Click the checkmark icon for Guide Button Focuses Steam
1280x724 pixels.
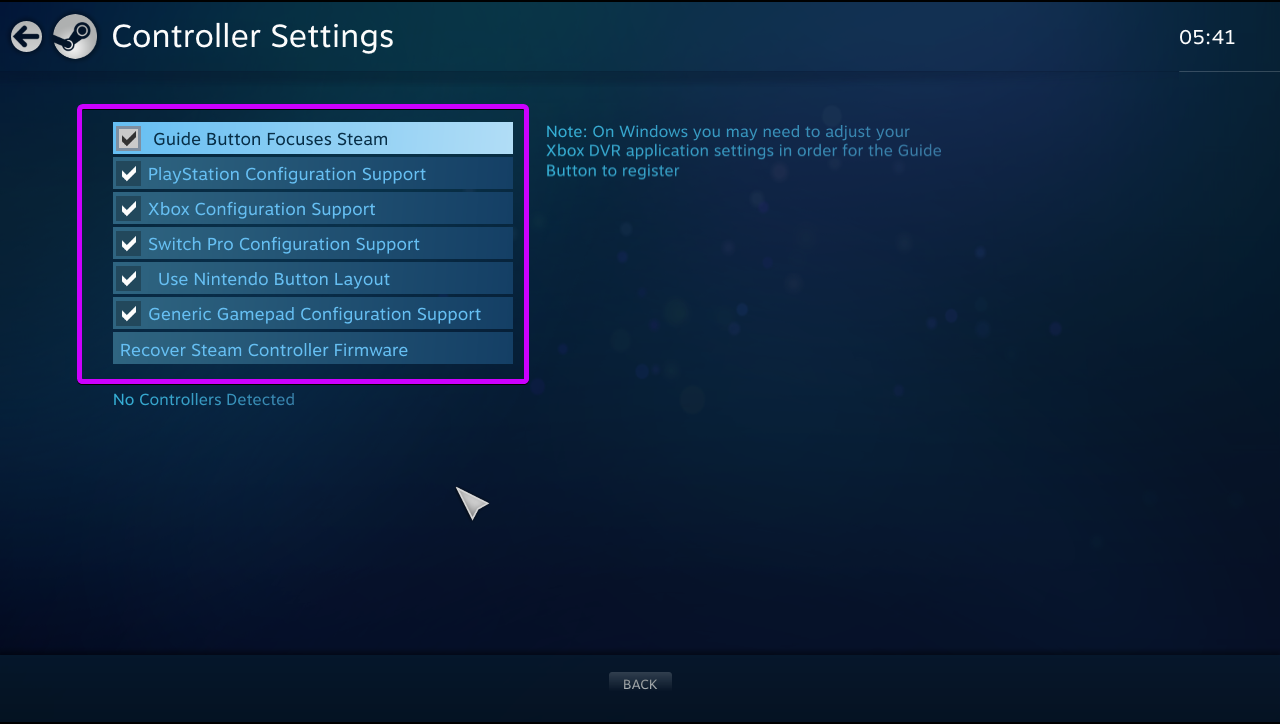pyautogui.click(x=128, y=139)
